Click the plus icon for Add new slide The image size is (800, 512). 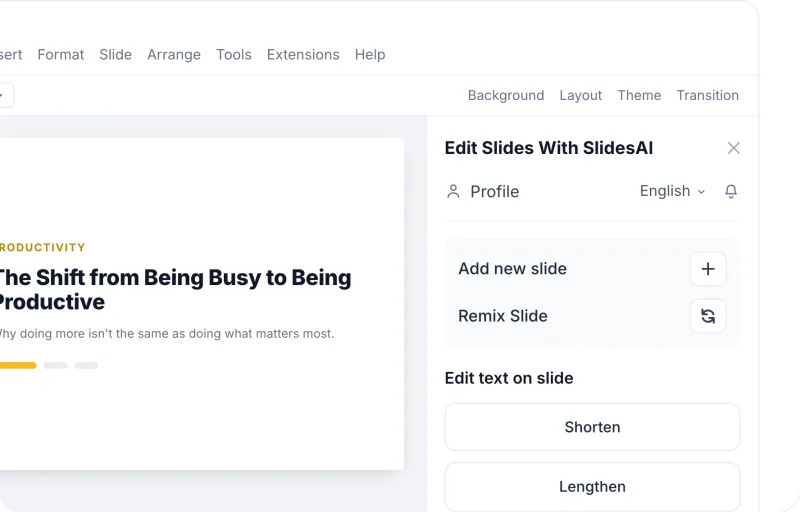(x=708, y=269)
